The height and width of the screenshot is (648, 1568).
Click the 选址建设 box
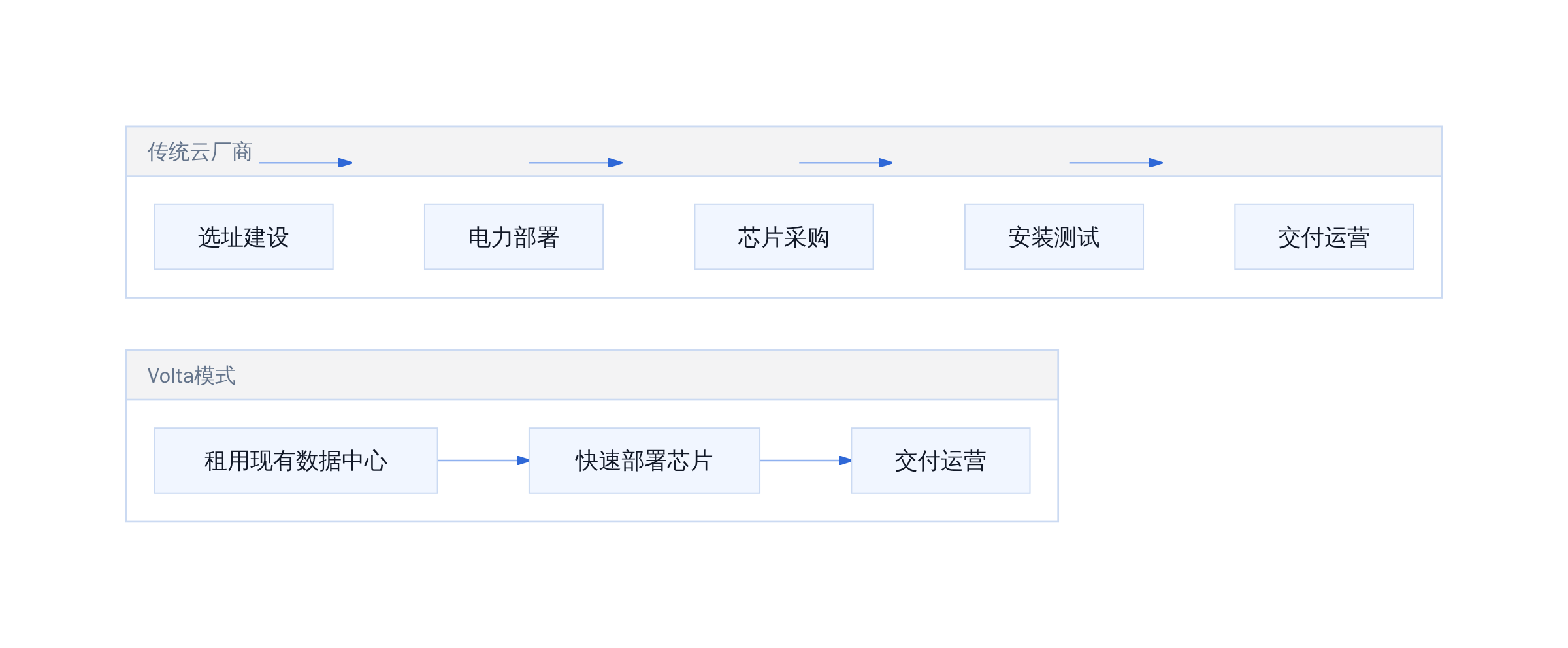point(244,236)
